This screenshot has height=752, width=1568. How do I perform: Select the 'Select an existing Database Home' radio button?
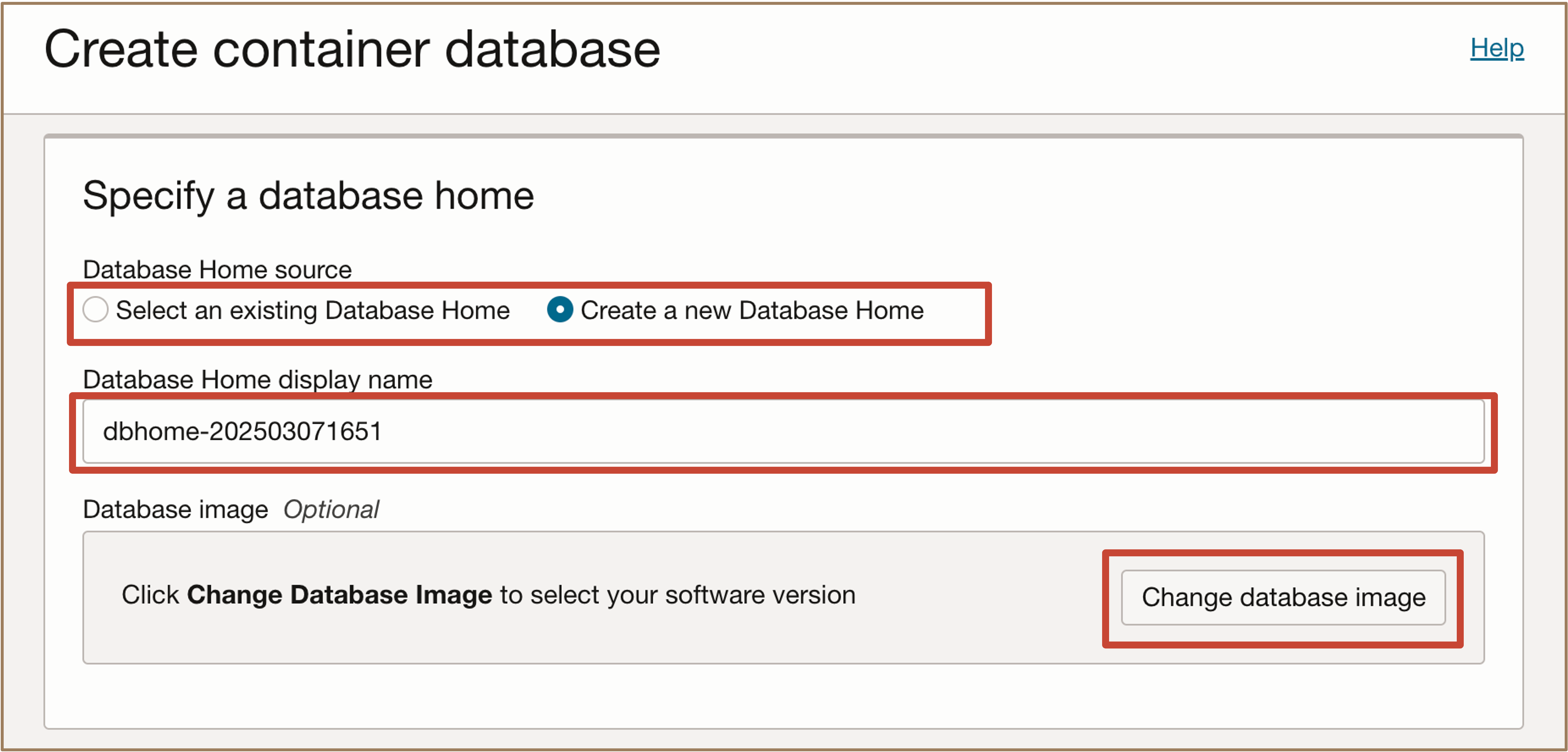tap(95, 309)
